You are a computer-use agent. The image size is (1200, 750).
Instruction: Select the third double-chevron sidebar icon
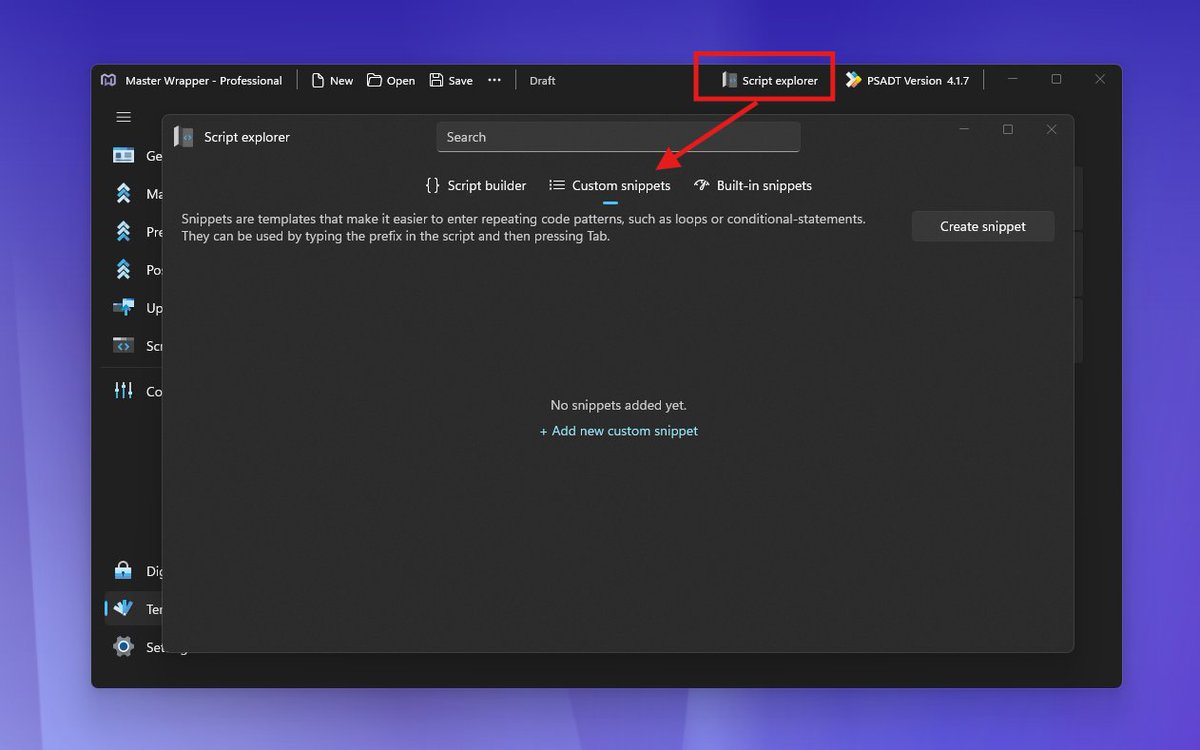click(123, 269)
